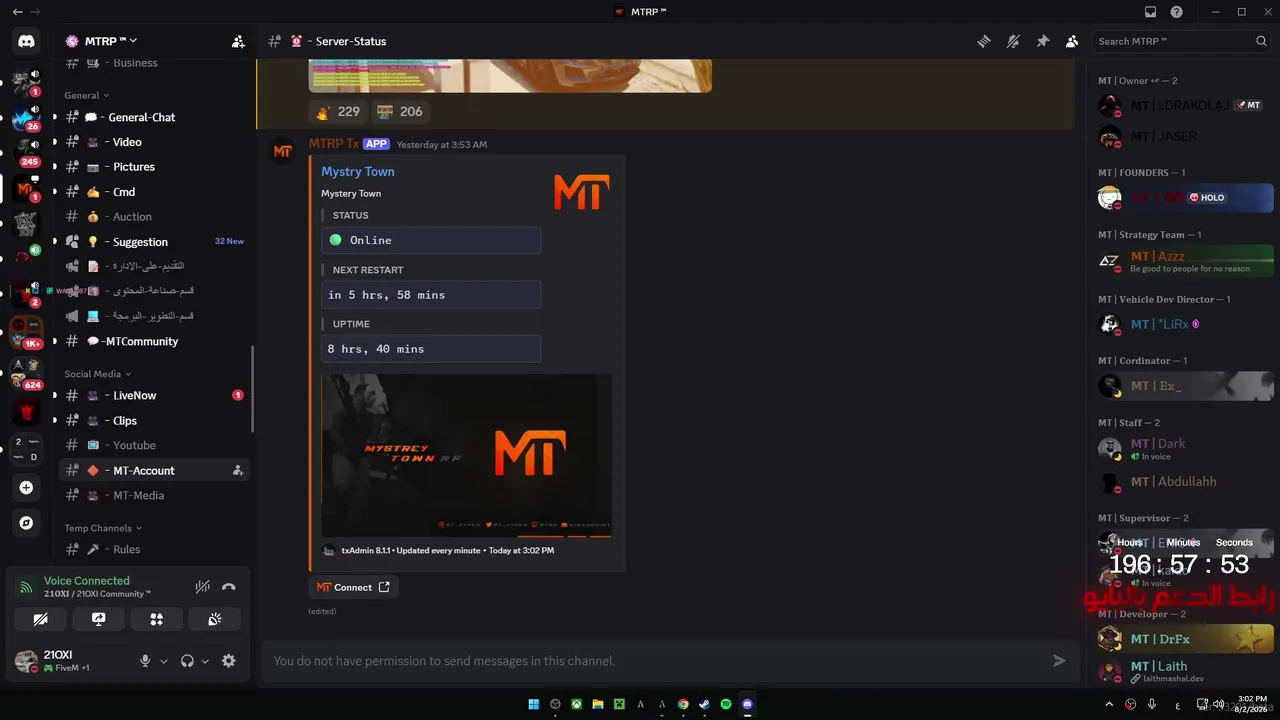
Task: Open Steam from the taskbar
Action: [705, 704]
